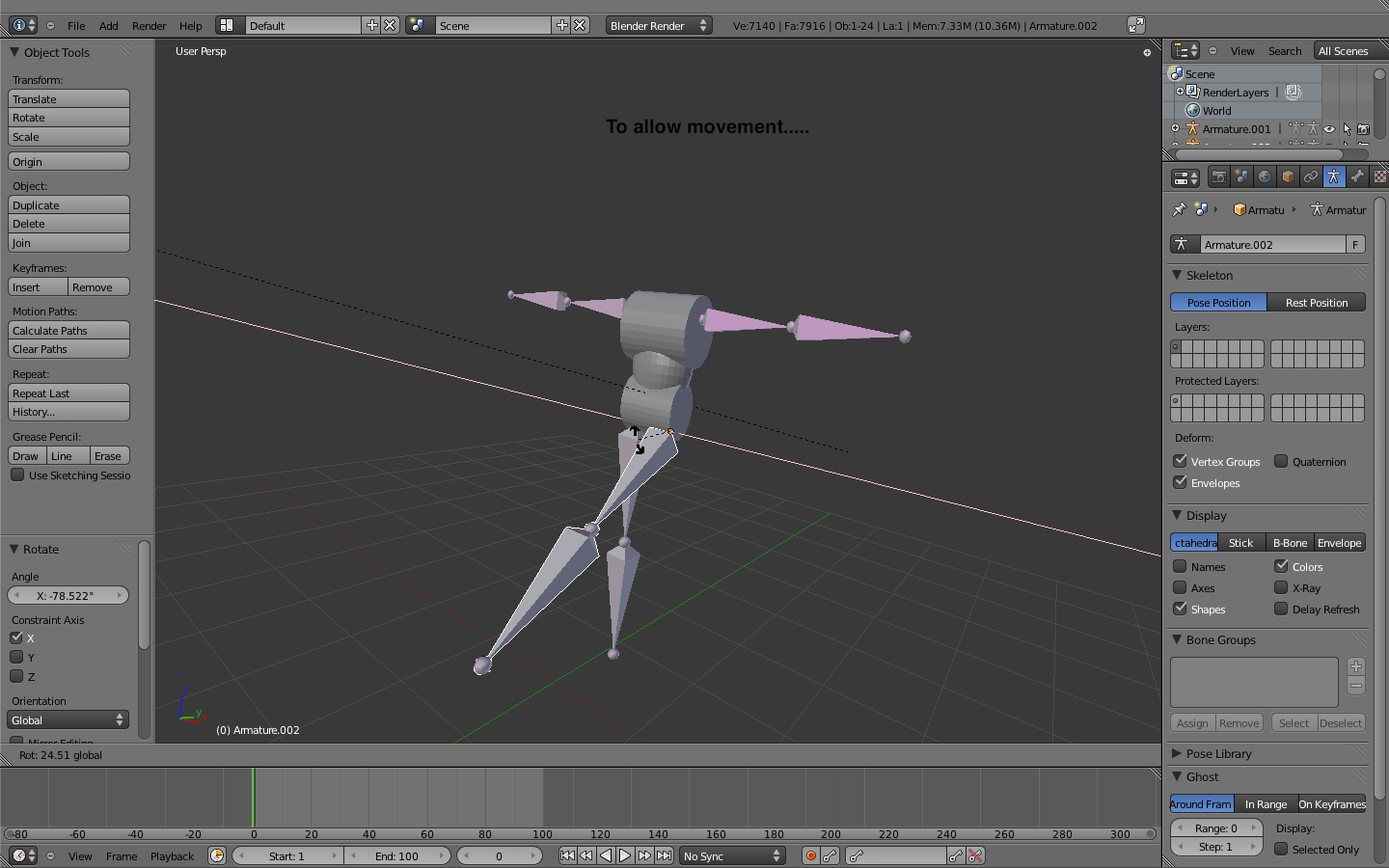Open the Render menu in the top bar
1389x868 pixels.
[149, 26]
